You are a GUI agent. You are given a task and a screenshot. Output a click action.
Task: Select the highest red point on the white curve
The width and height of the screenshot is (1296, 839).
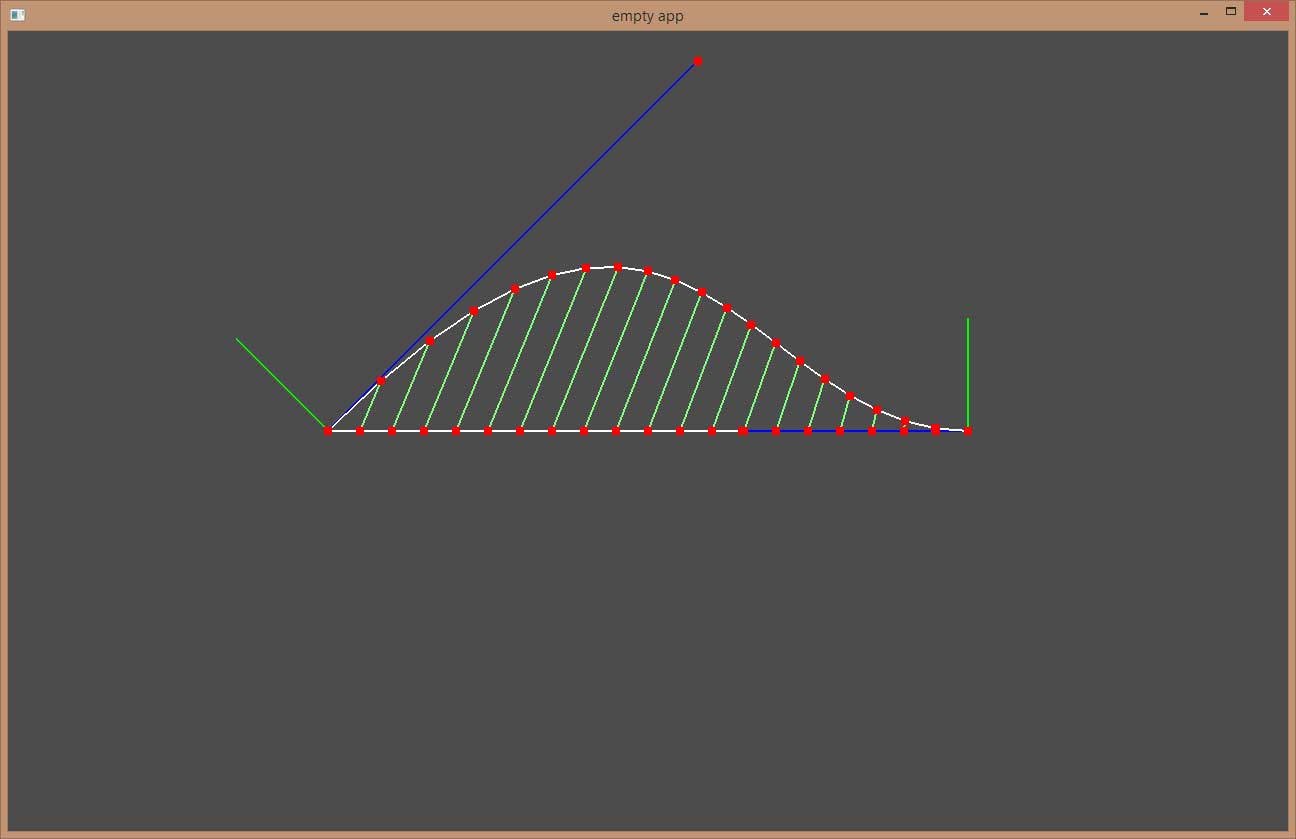click(618, 267)
